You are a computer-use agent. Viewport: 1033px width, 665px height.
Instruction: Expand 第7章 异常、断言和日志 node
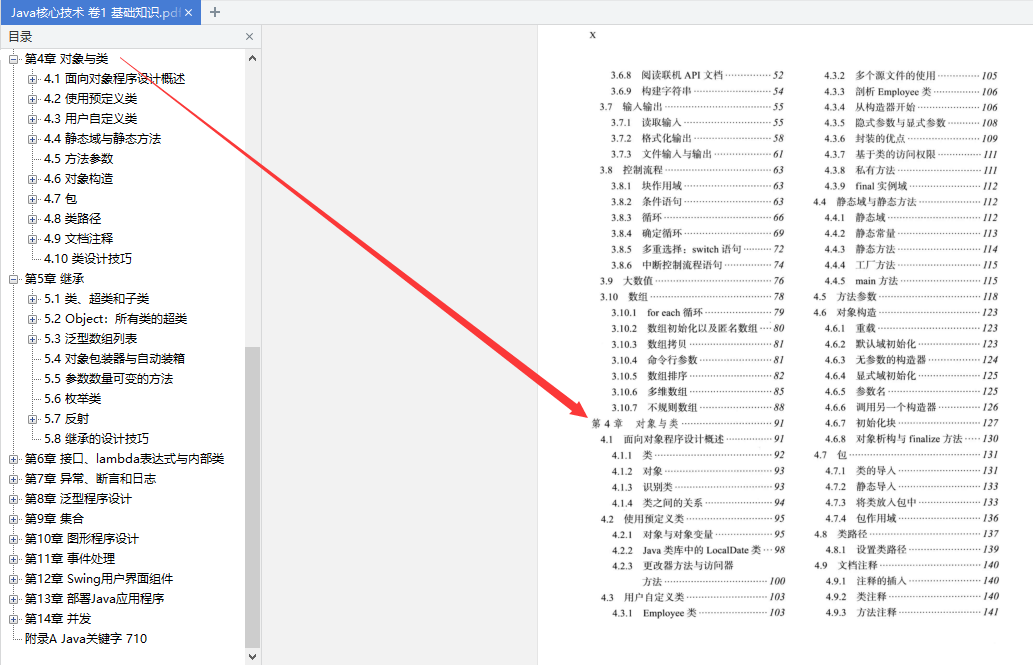pyautogui.click(x=13, y=479)
